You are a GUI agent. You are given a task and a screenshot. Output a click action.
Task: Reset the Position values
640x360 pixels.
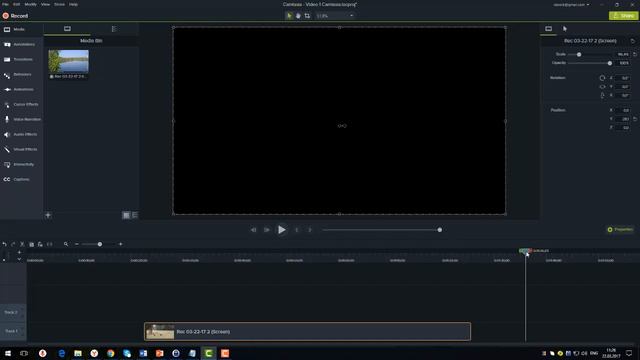tap(635, 119)
